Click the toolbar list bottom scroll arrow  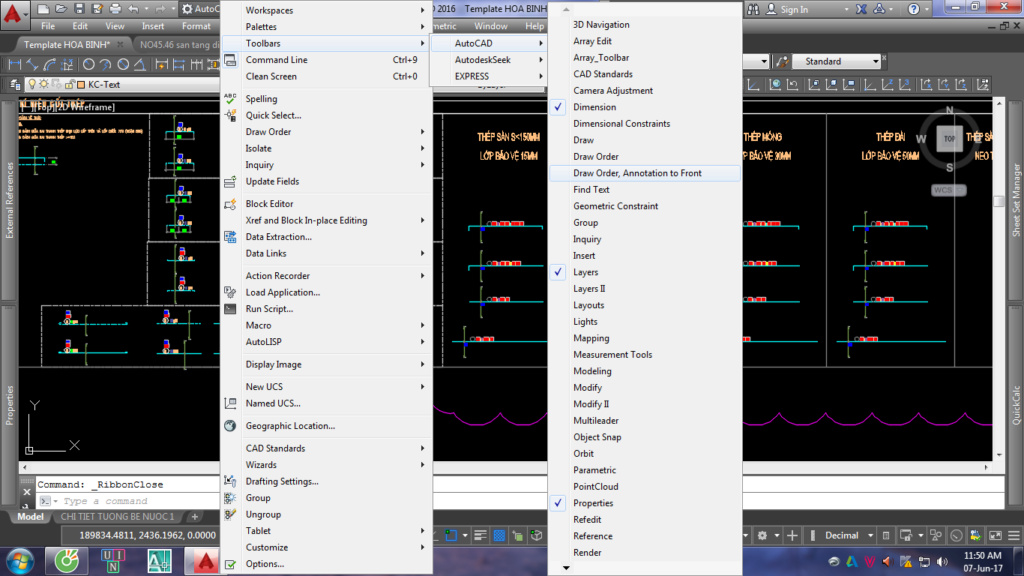click(566, 568)
